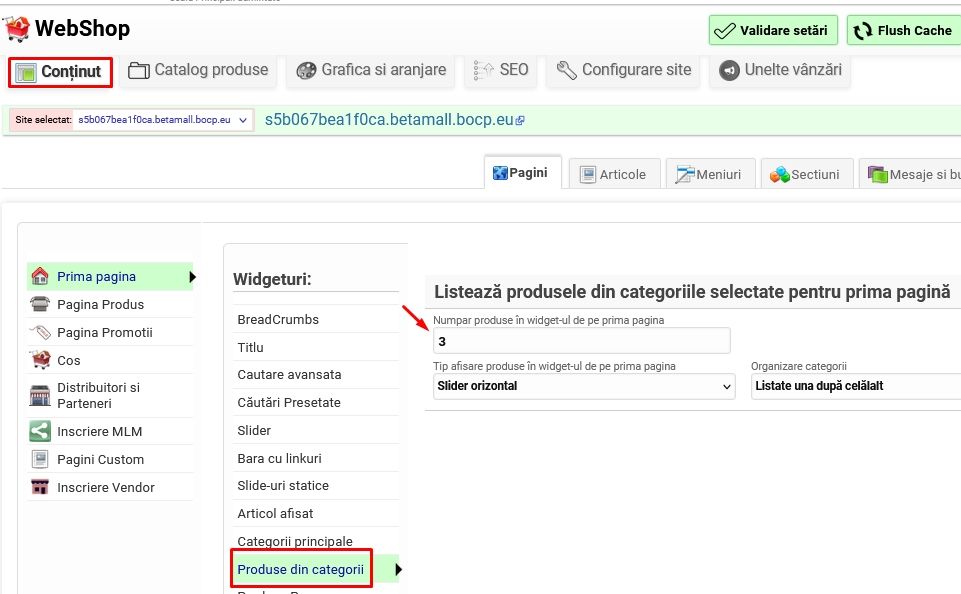Open the Site selectat dropdown

163,120
